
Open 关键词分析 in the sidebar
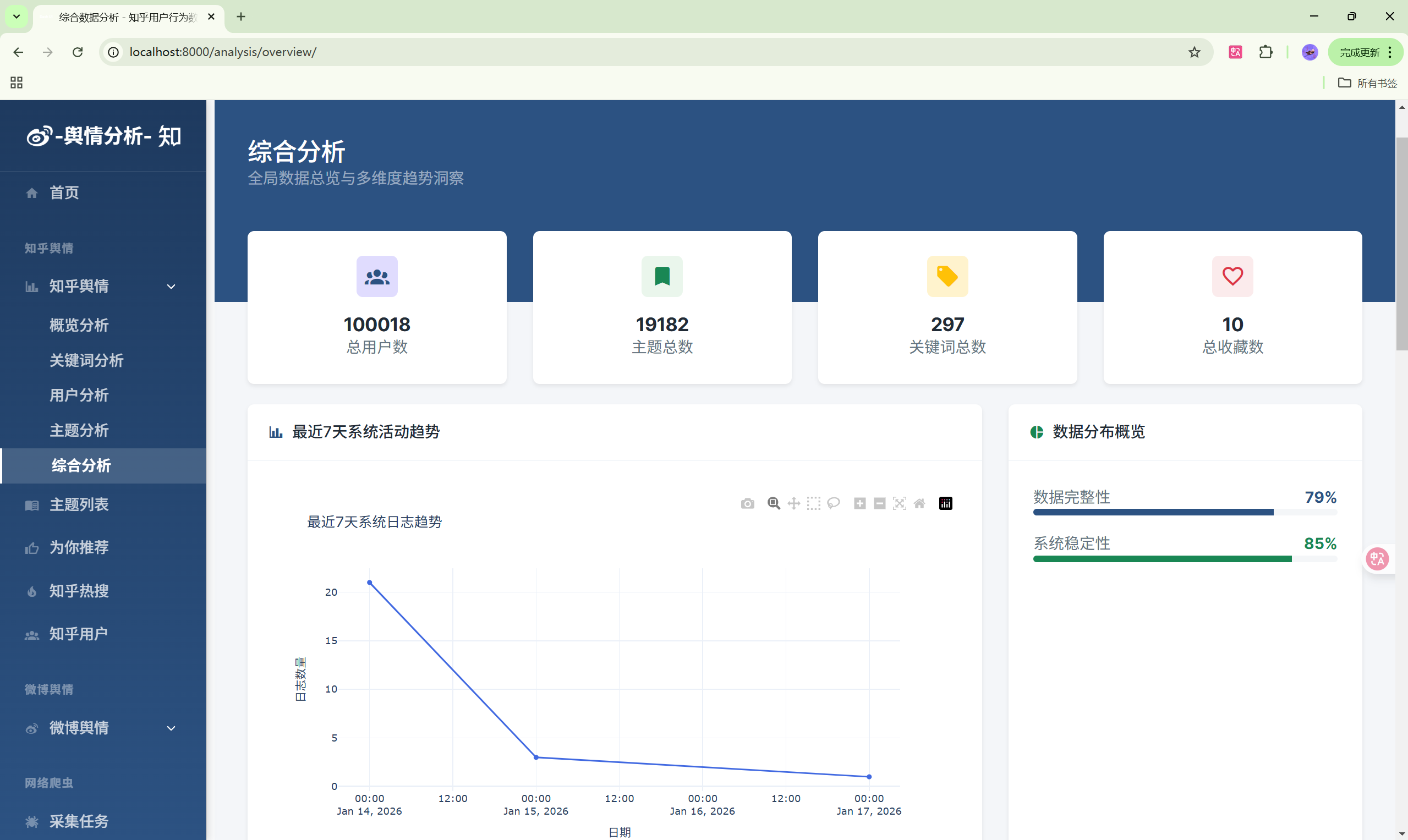click(86, 360)
